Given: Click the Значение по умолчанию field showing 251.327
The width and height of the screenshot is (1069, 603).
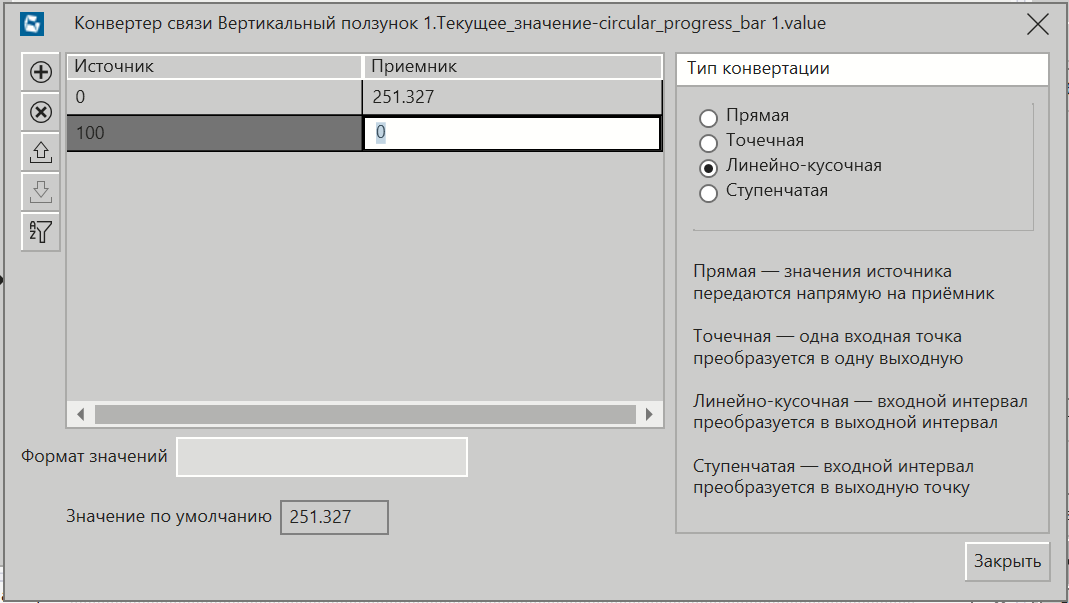Looking at the screenshot, I should click(x=334, y=517).
